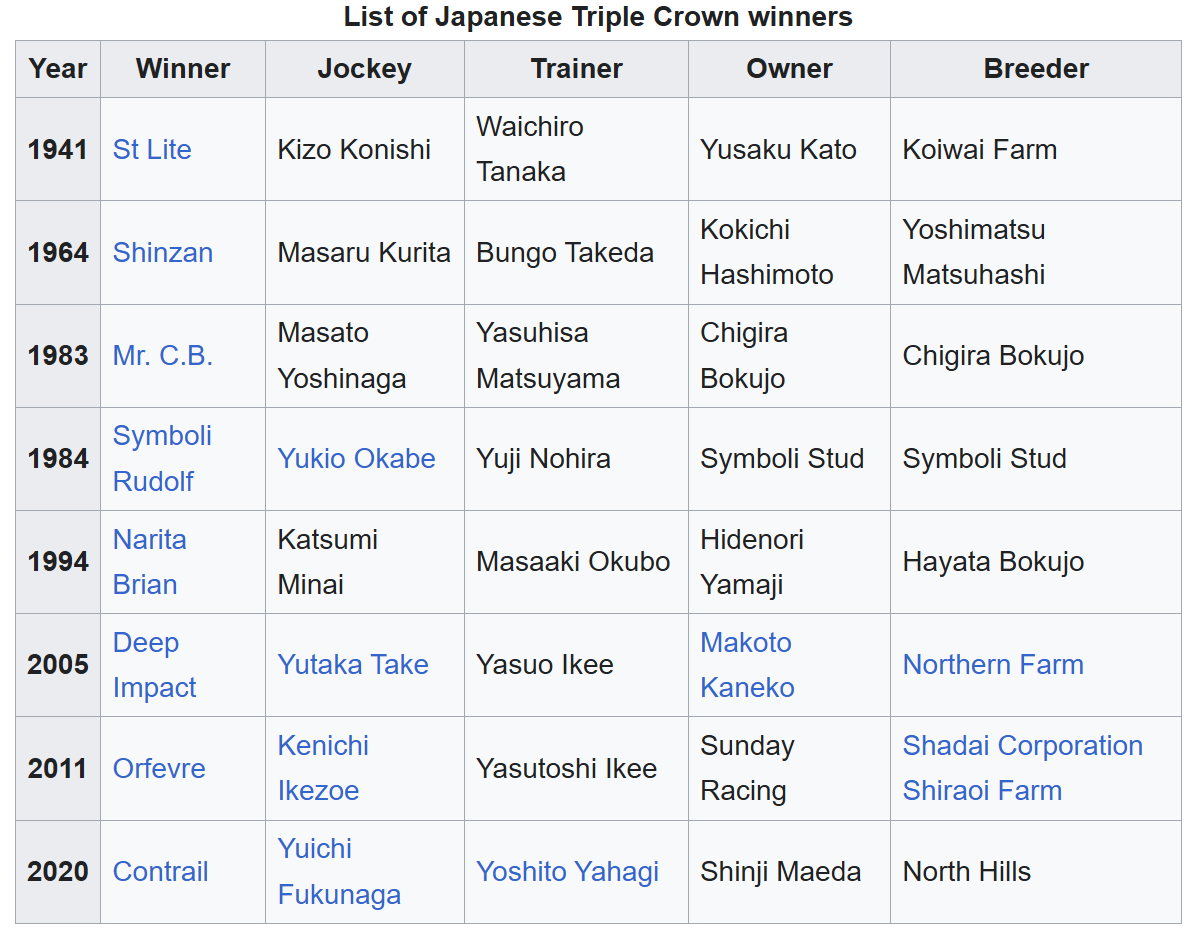Open the Kenichi Ikezoe jockey link
The height and width of the screenshot is (935, 1196).
pyautogui.click(x=323, y=768)
